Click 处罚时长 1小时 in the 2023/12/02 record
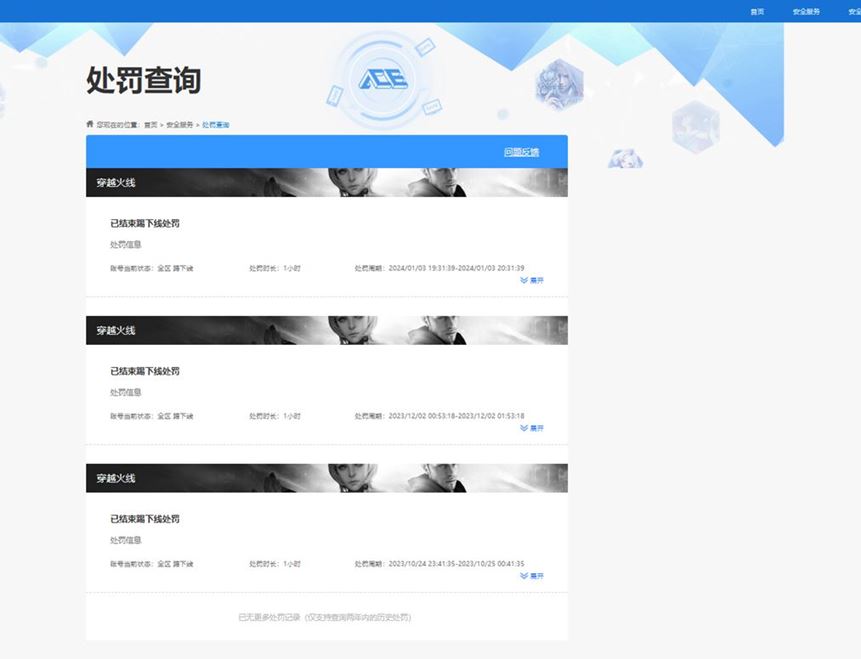 [275, 416]
